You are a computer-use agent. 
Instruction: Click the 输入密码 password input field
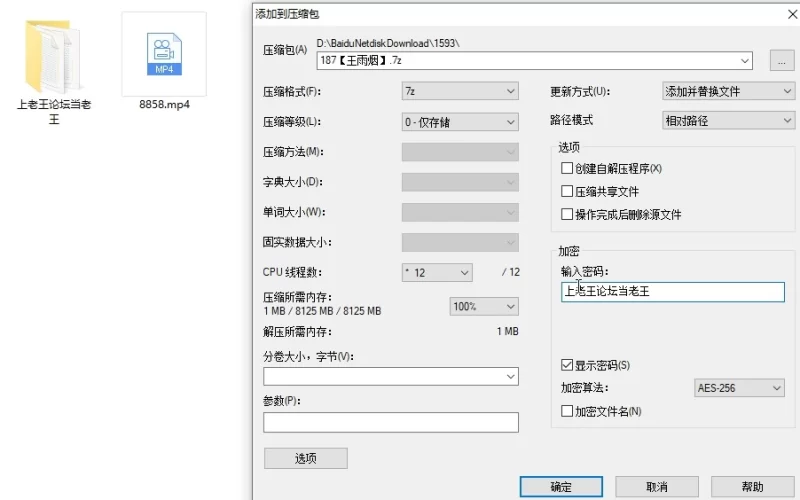(x=673, y=292)
